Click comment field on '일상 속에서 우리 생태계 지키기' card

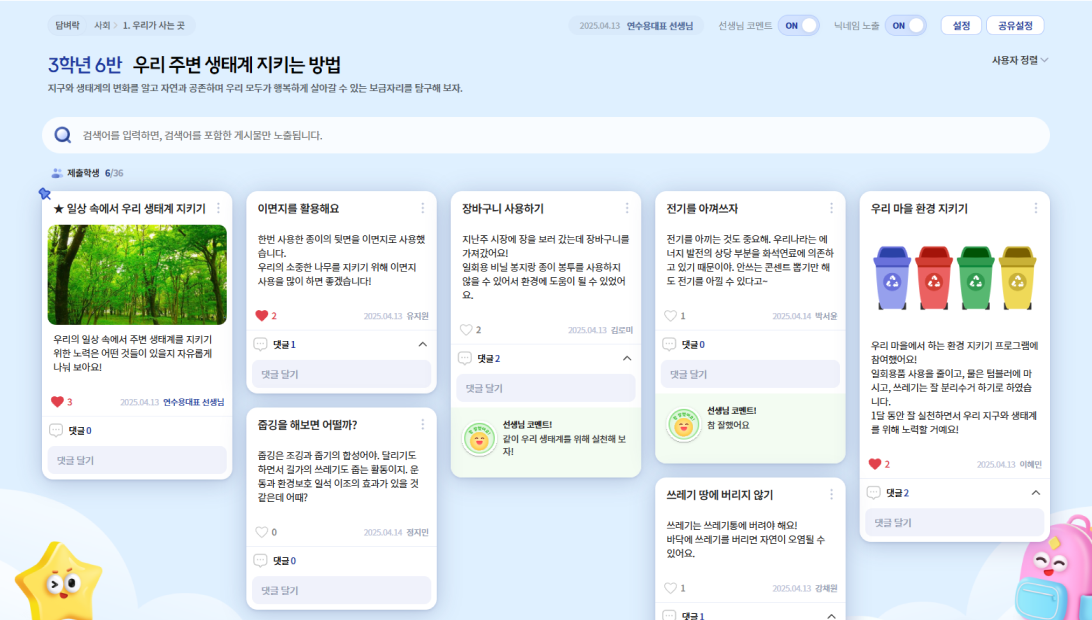[x=137, y=460]
